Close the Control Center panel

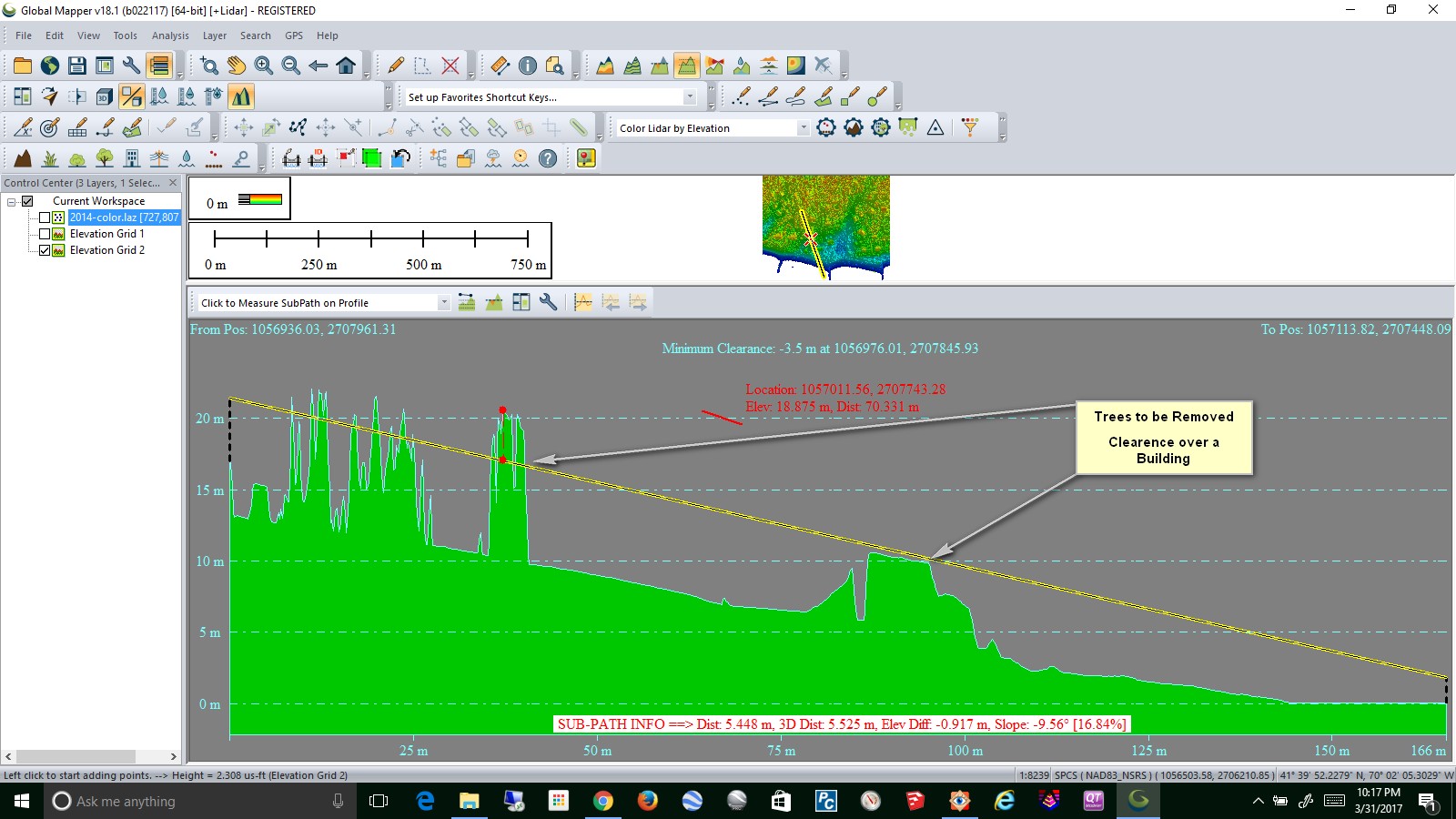pos(173,183)
